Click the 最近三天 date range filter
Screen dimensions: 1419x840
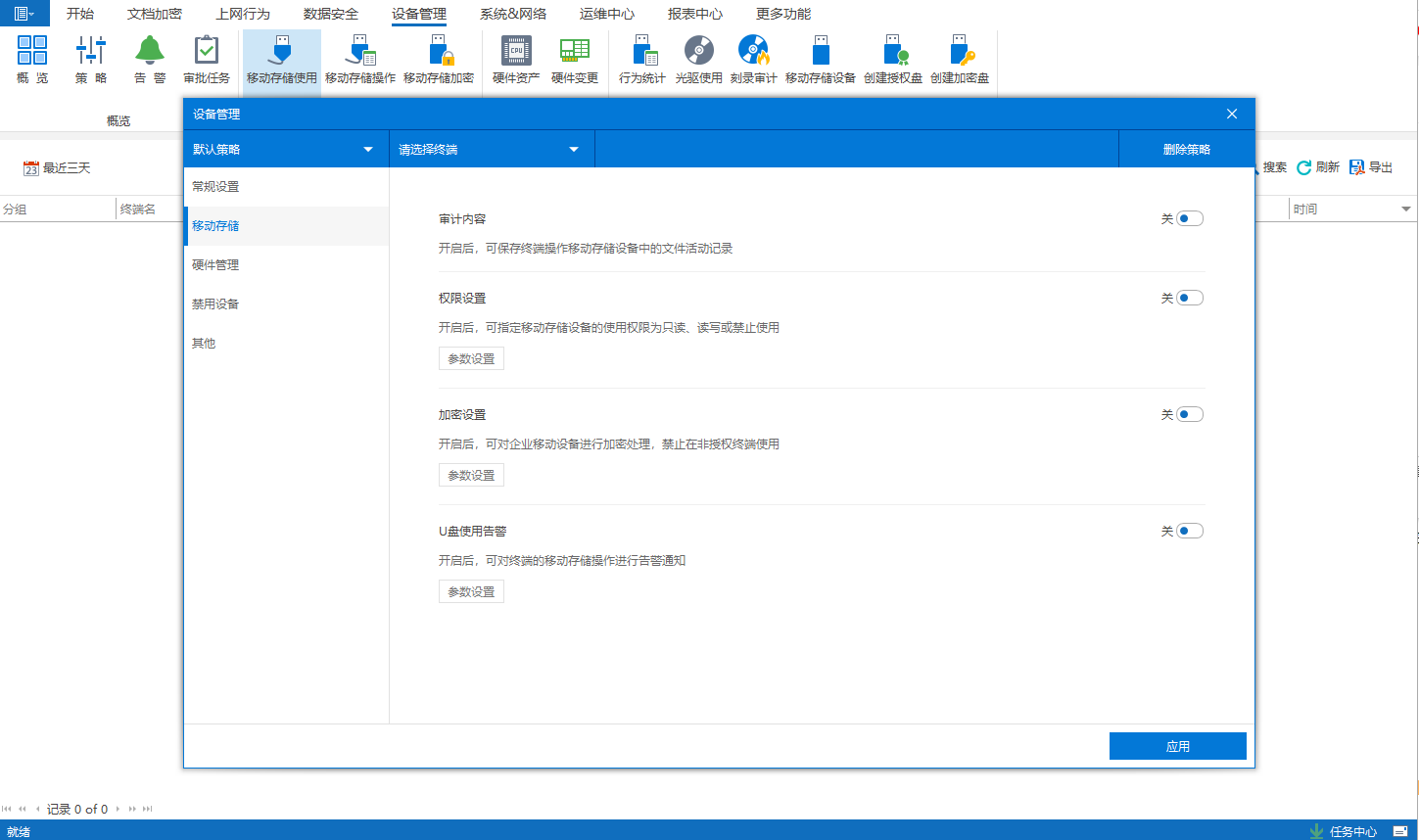(57, 168)
